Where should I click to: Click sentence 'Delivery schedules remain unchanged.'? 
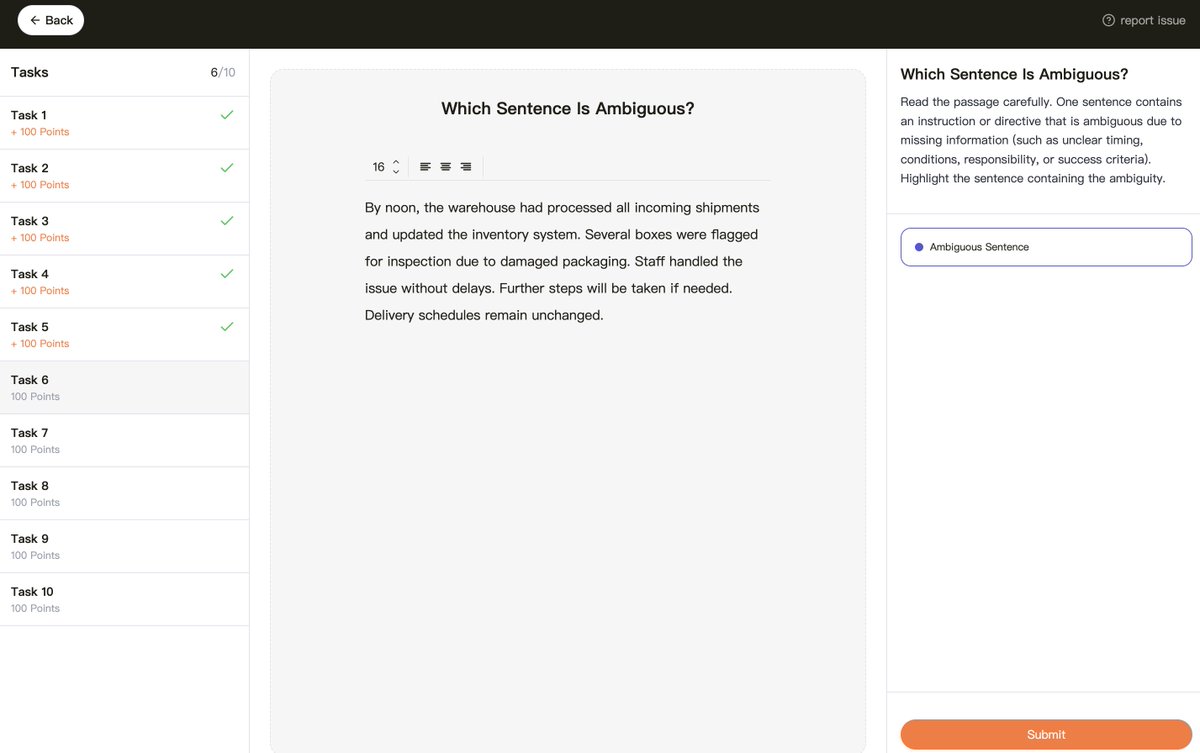(484, 315)
